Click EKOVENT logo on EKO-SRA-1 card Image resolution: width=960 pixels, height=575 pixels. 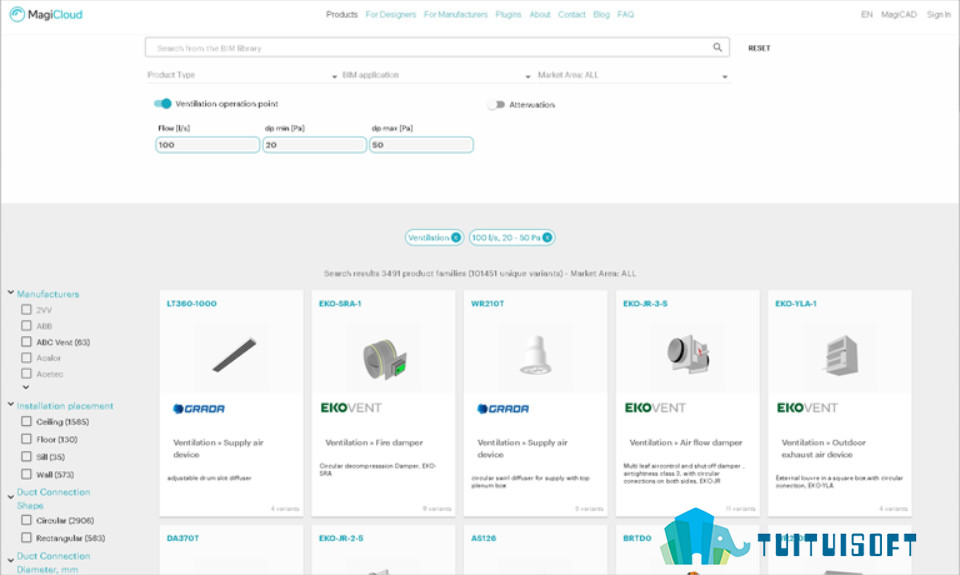351,408
